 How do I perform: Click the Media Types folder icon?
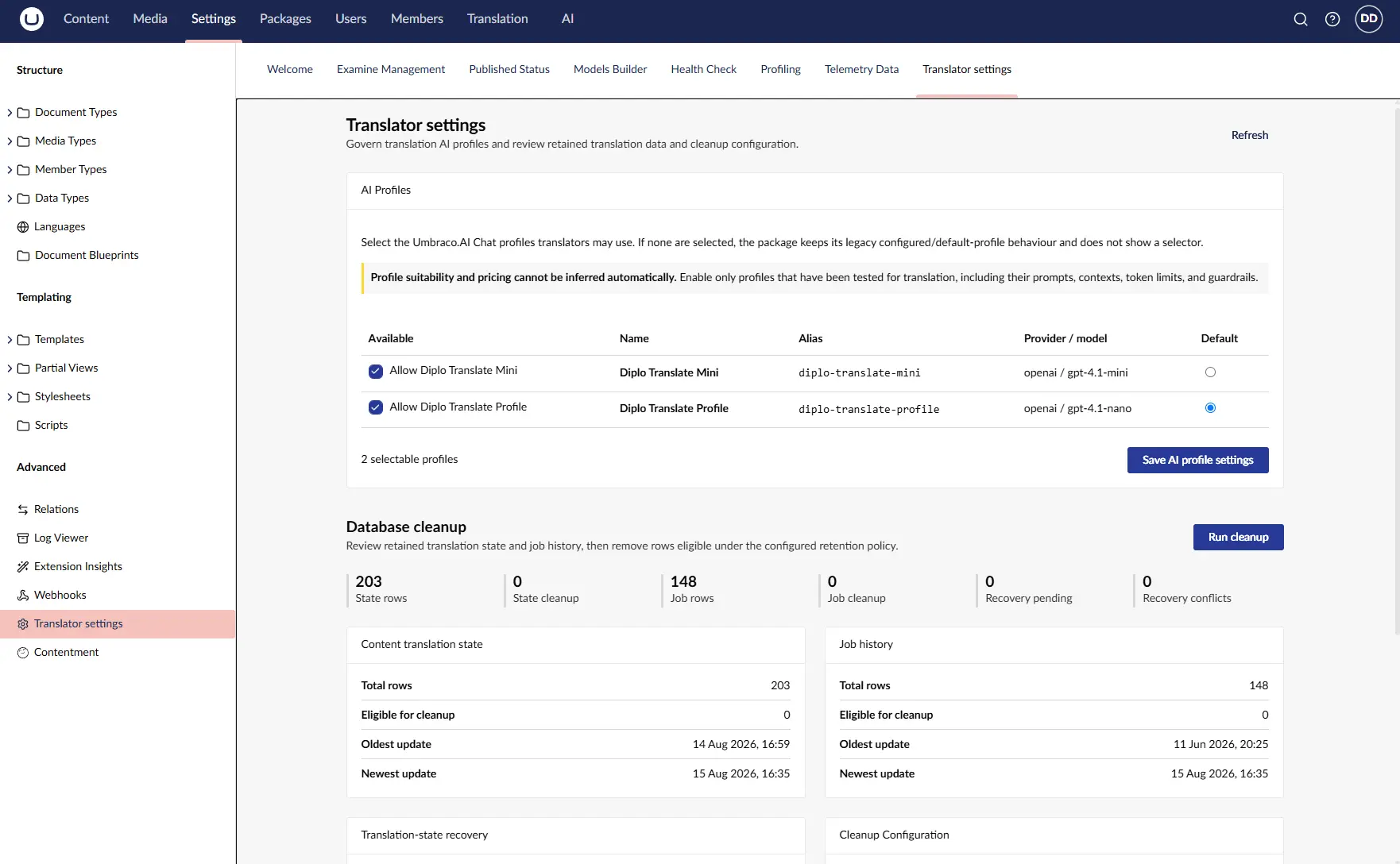pos(24,141)
